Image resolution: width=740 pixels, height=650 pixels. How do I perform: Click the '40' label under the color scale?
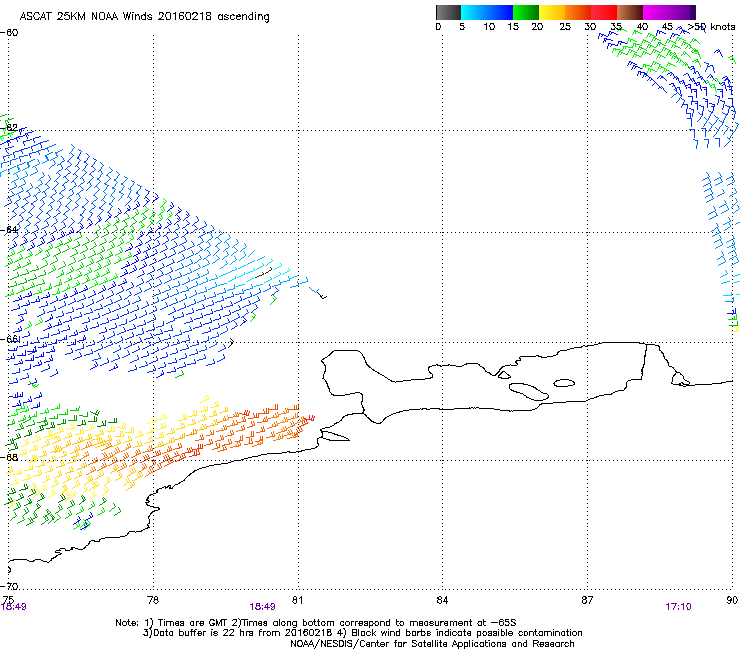tap(642, 27)
